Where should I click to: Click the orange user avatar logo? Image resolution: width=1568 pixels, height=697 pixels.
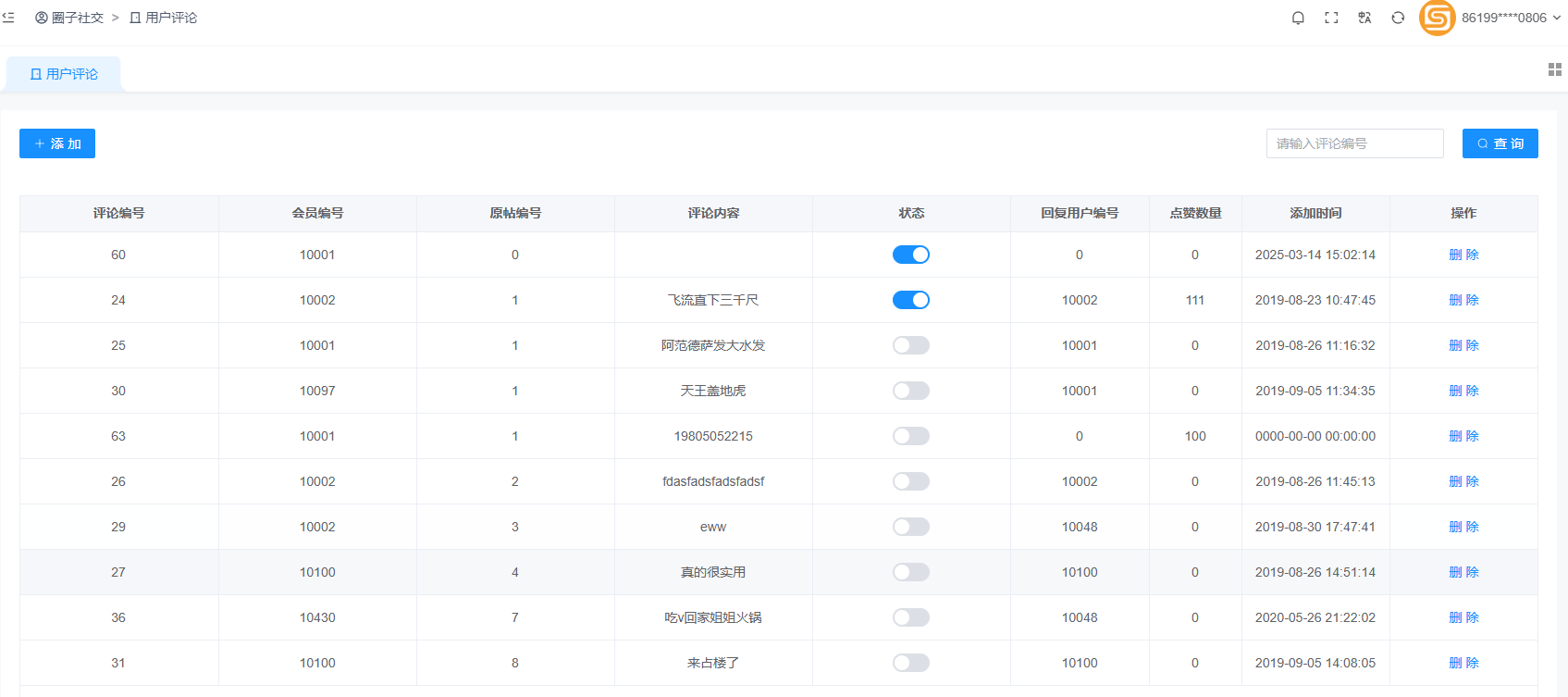coord(1437,18)
